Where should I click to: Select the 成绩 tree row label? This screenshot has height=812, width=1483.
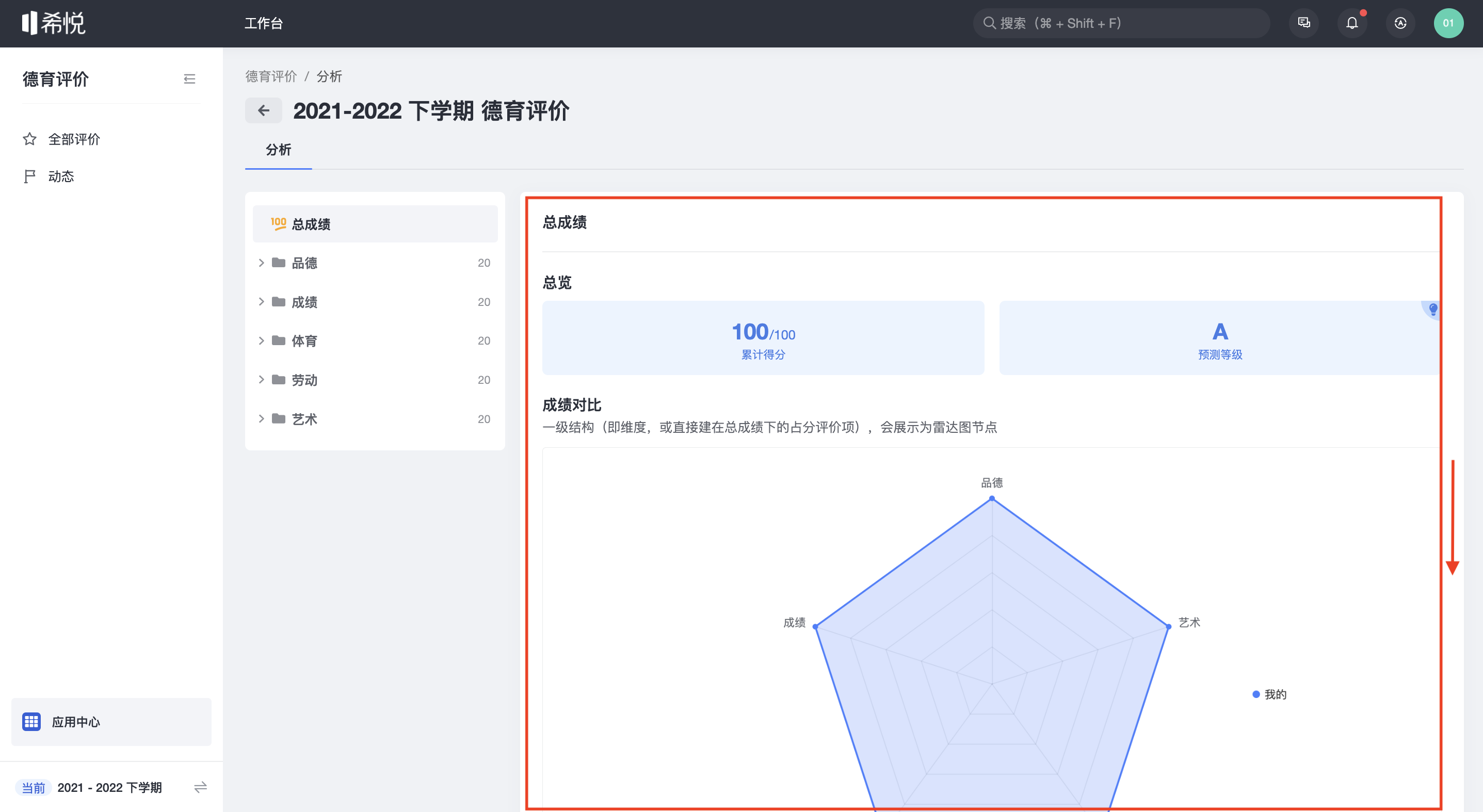pos(304,302)
